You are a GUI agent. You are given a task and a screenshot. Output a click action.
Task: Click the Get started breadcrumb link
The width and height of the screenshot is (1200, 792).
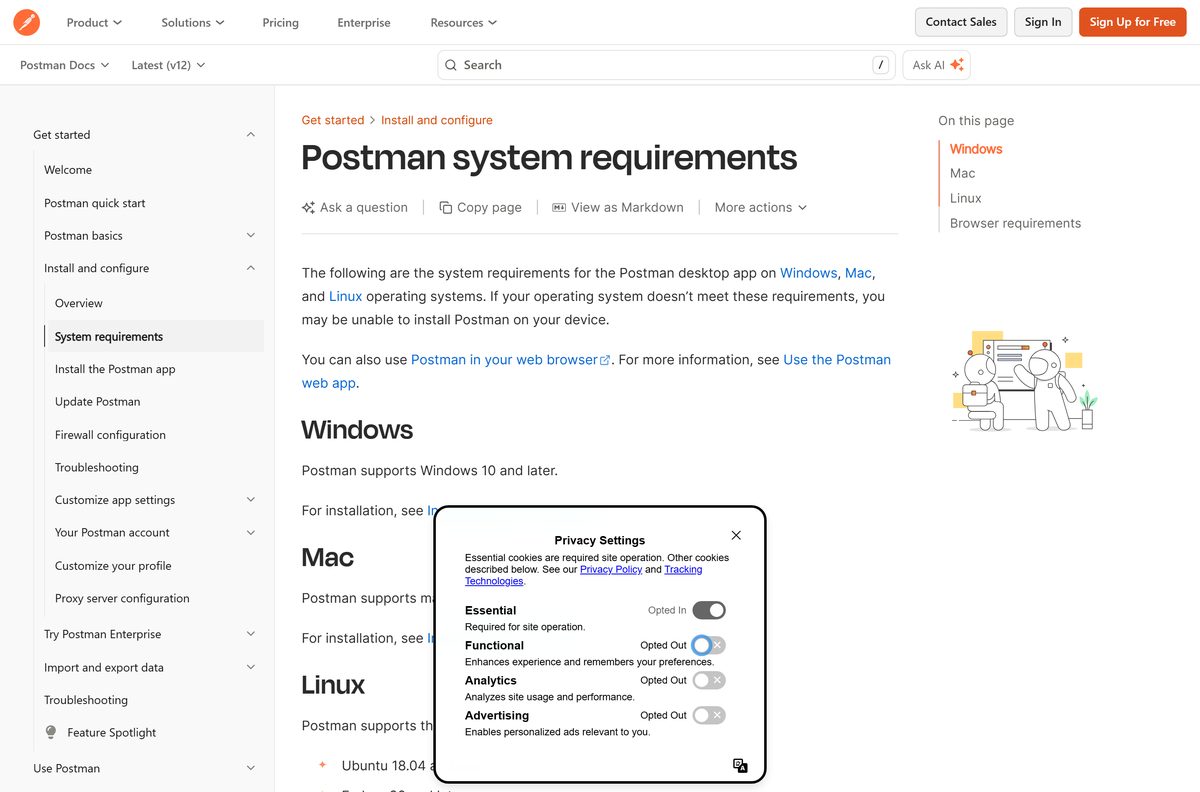click(x=333, y=120)
